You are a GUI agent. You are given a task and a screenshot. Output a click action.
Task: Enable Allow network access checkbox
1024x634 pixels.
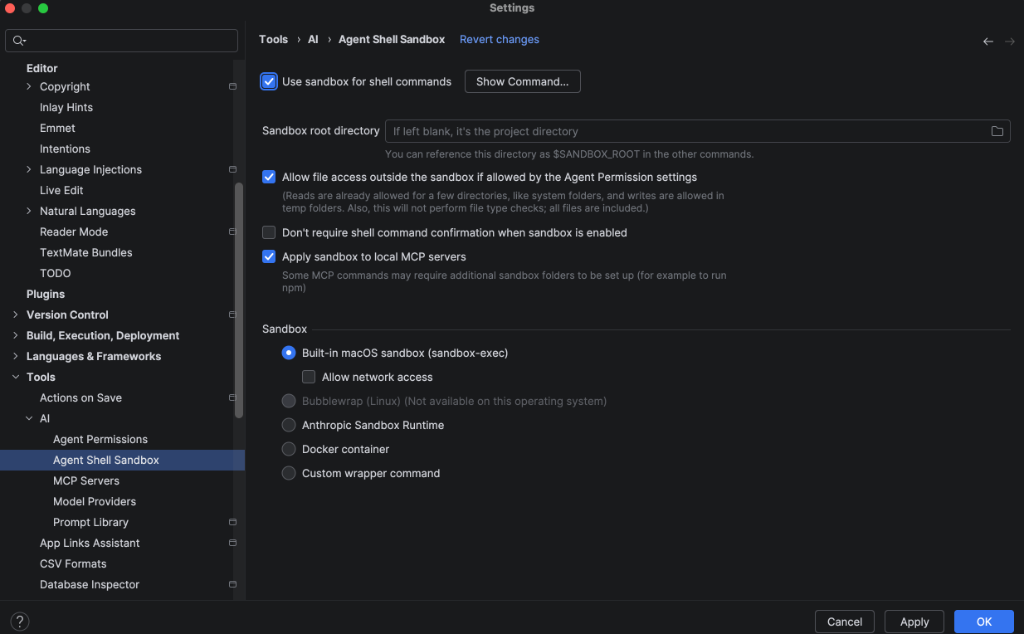309,377
